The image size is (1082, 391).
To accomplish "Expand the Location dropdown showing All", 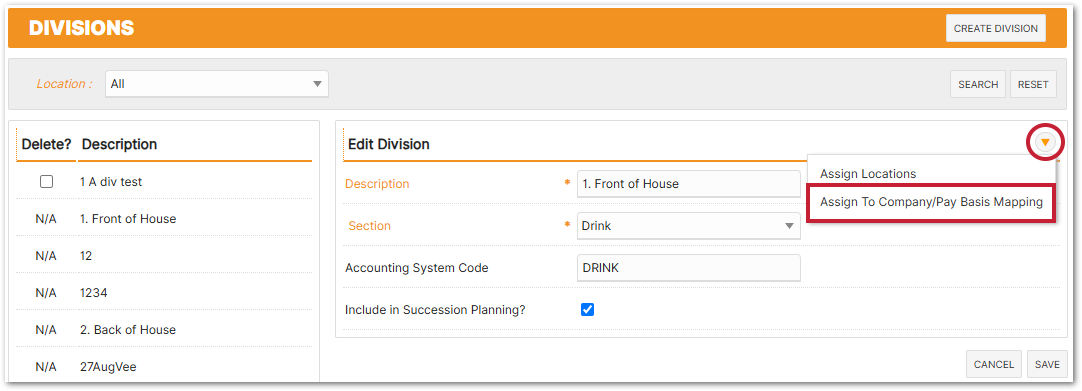I will pyautogui.click(x=217, y=84).
